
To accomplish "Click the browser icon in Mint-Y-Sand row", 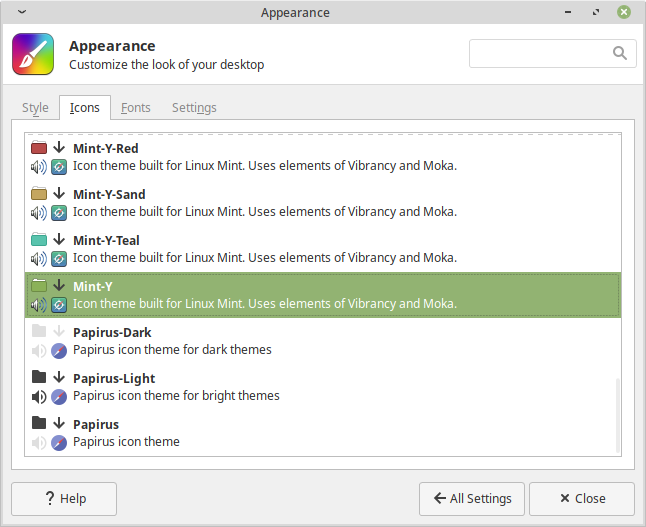I will (59, 213).
